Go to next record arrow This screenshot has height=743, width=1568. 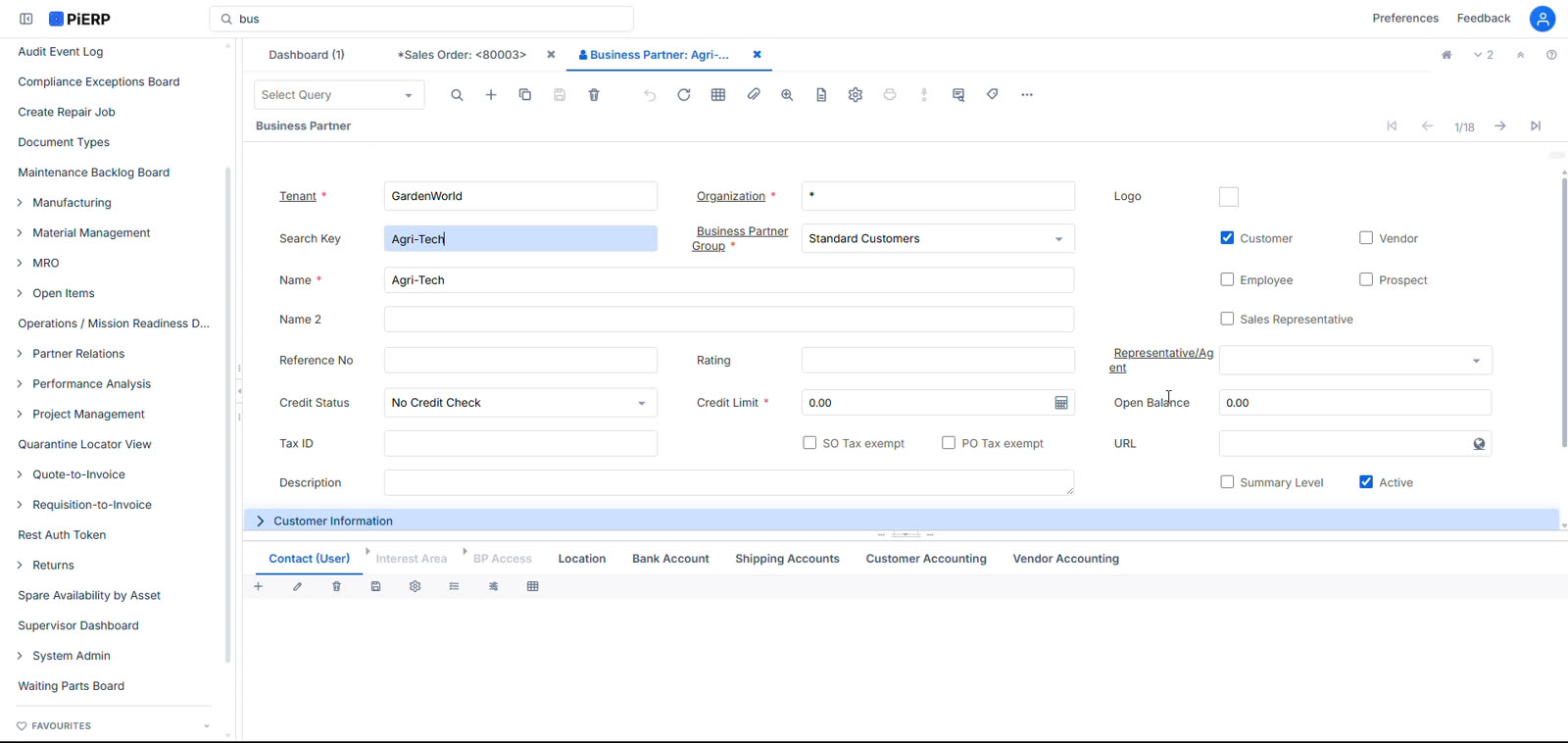(1500, 125)
